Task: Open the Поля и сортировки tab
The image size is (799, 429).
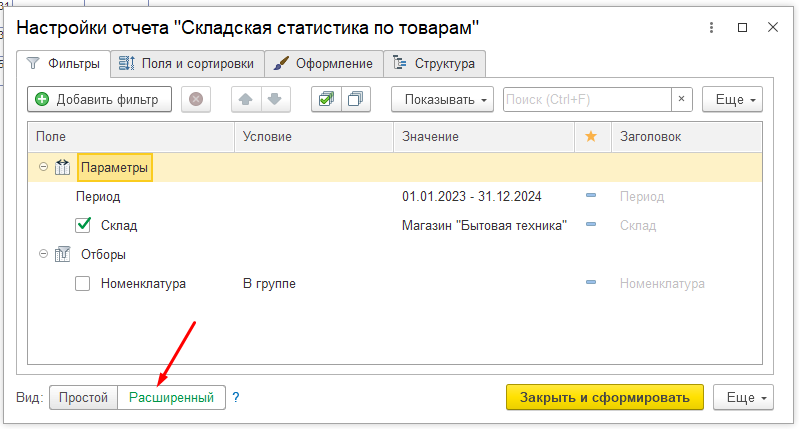Action: (x=187, y=64)
